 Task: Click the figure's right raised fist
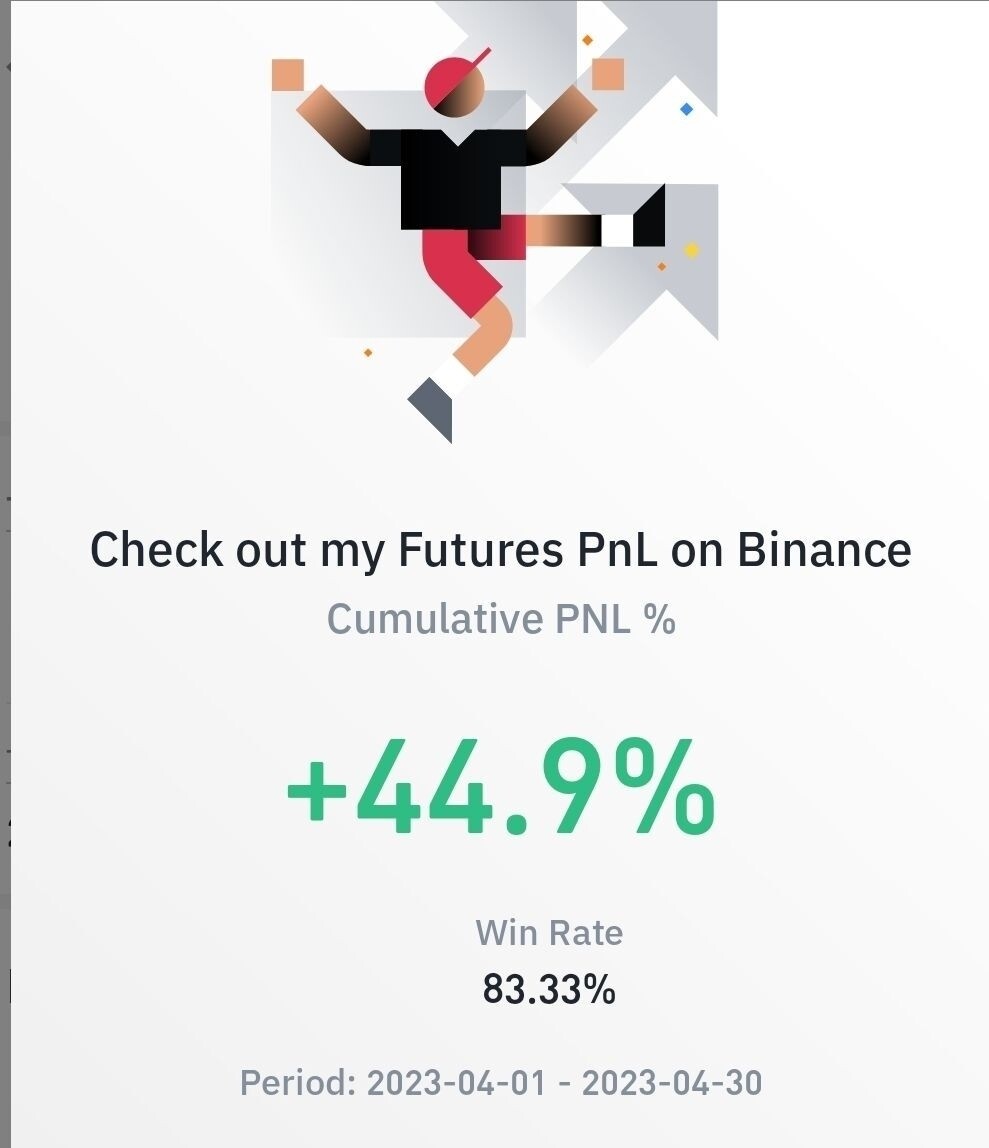608,74
